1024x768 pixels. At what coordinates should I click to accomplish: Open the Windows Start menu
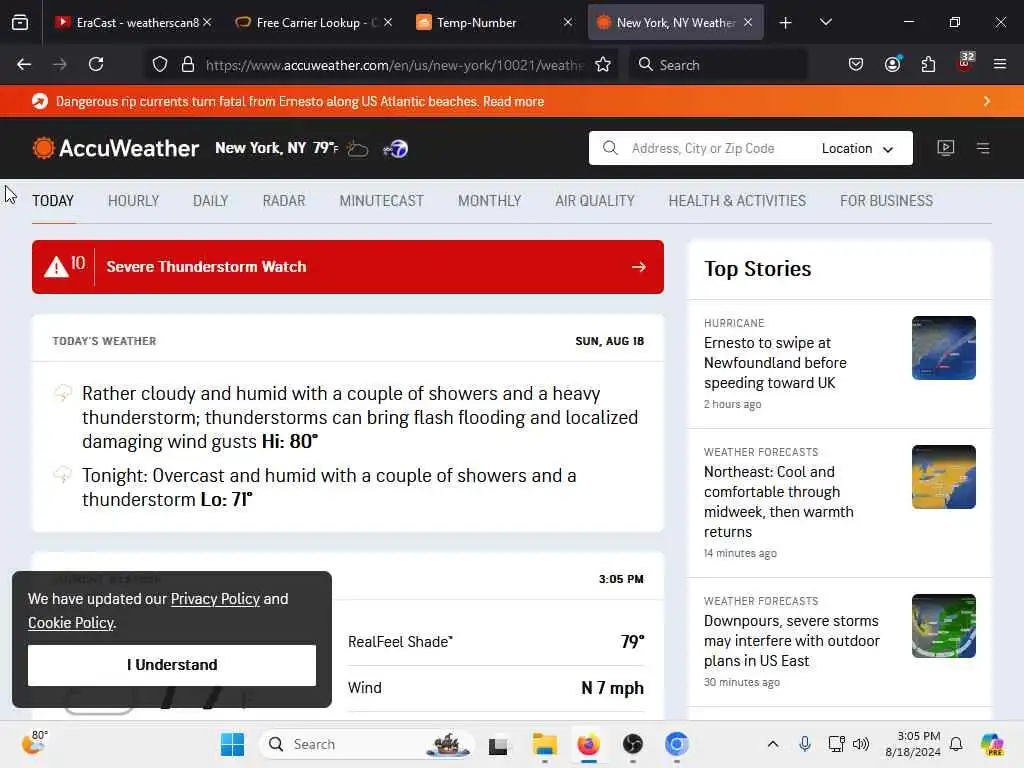pyautogui.click(x=232, y=744)
